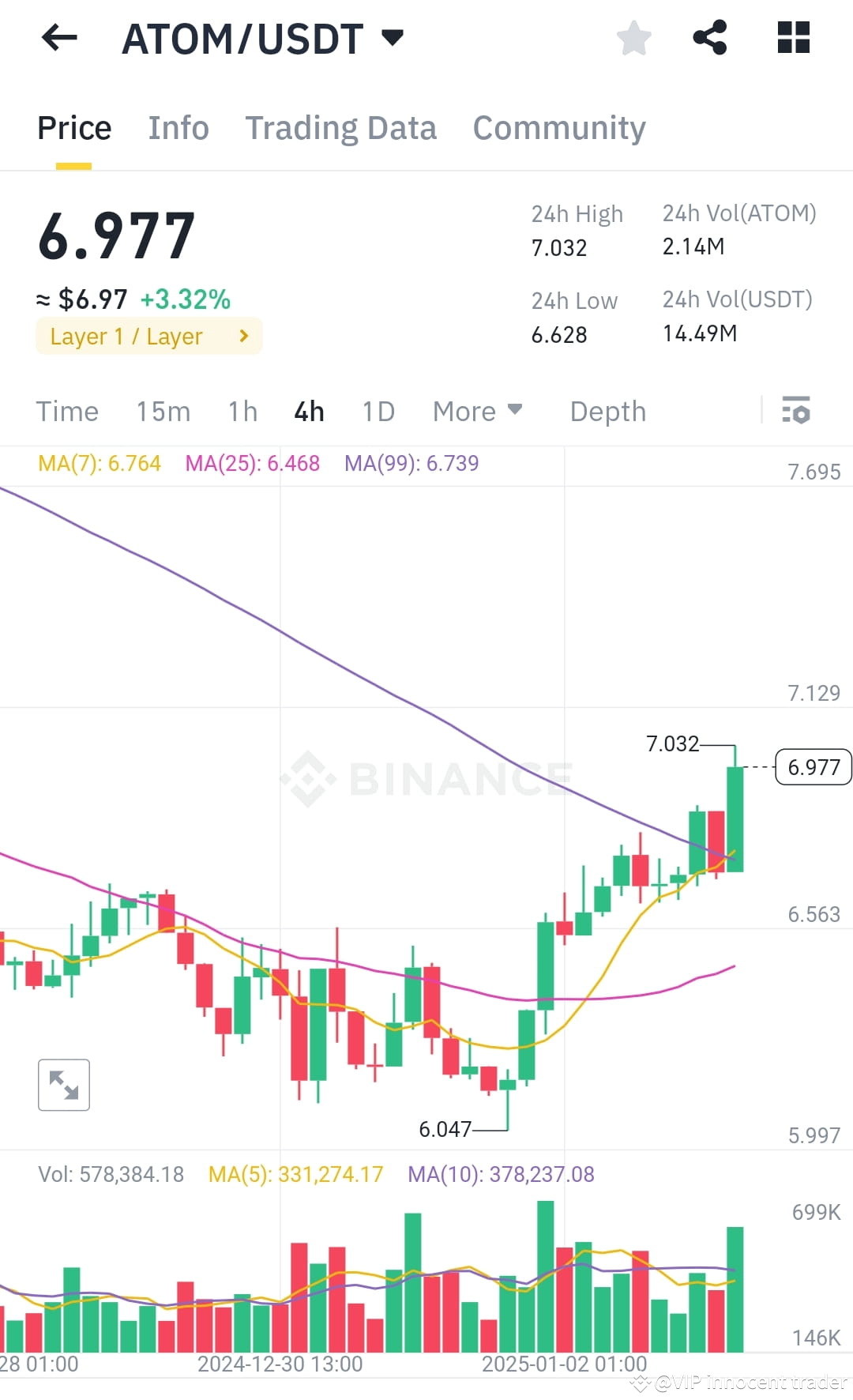Open the grid layout icon top right
The width and height of the screenshot is (853, 1400).
coord(792,36)
